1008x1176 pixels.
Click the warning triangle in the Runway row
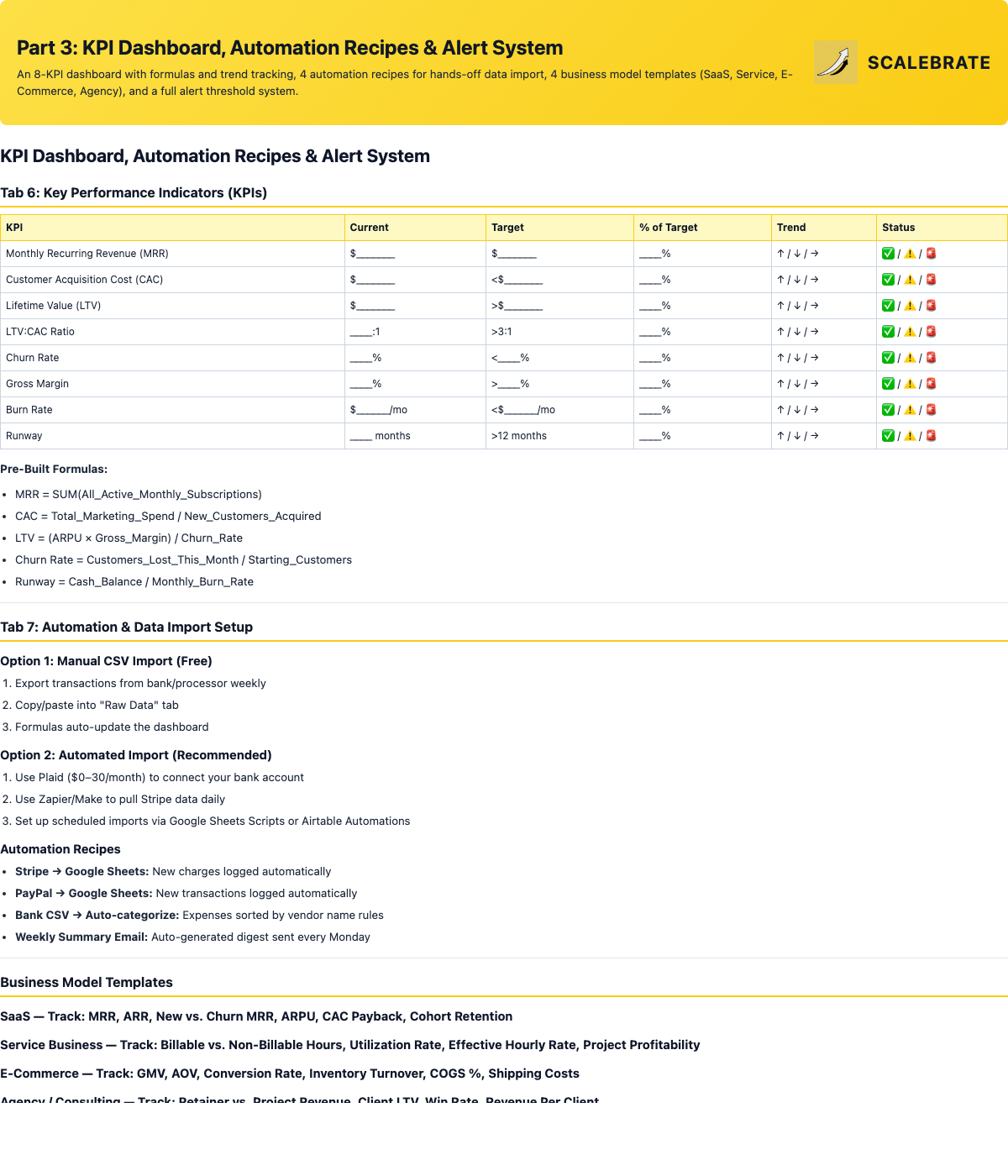(910, 436)
